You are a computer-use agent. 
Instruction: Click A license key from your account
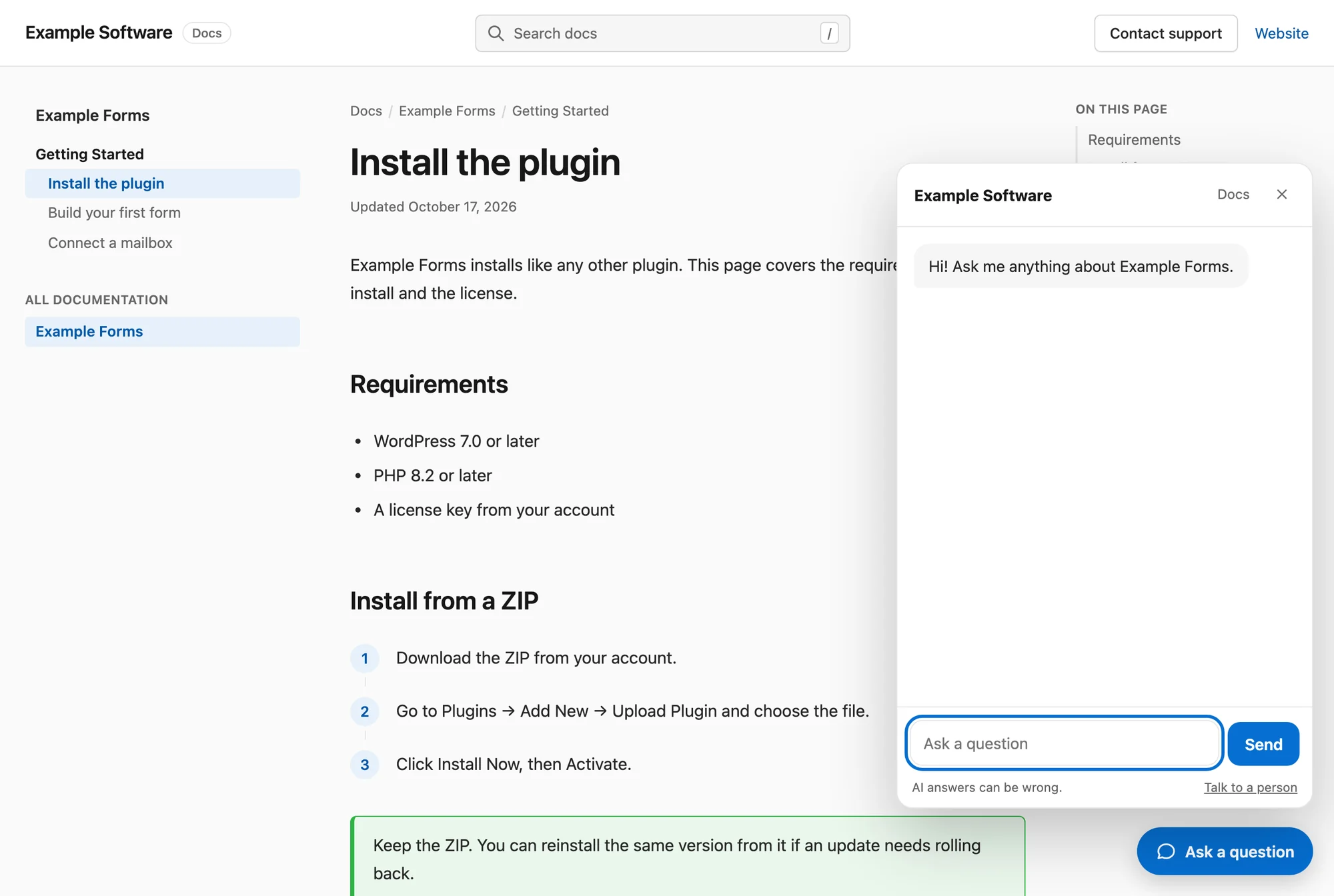tap(494, 510)
